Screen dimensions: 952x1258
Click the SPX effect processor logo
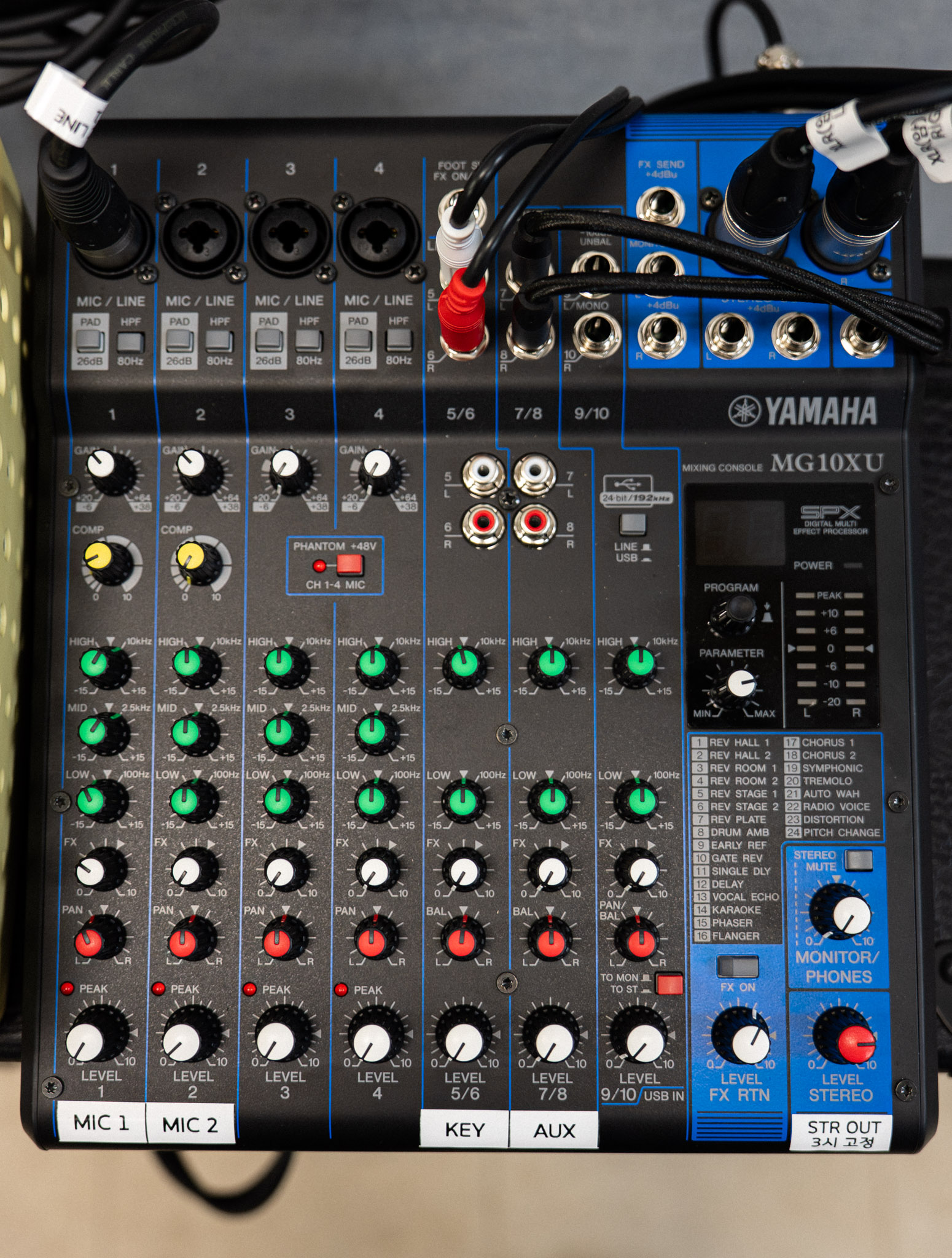(830, 512)
